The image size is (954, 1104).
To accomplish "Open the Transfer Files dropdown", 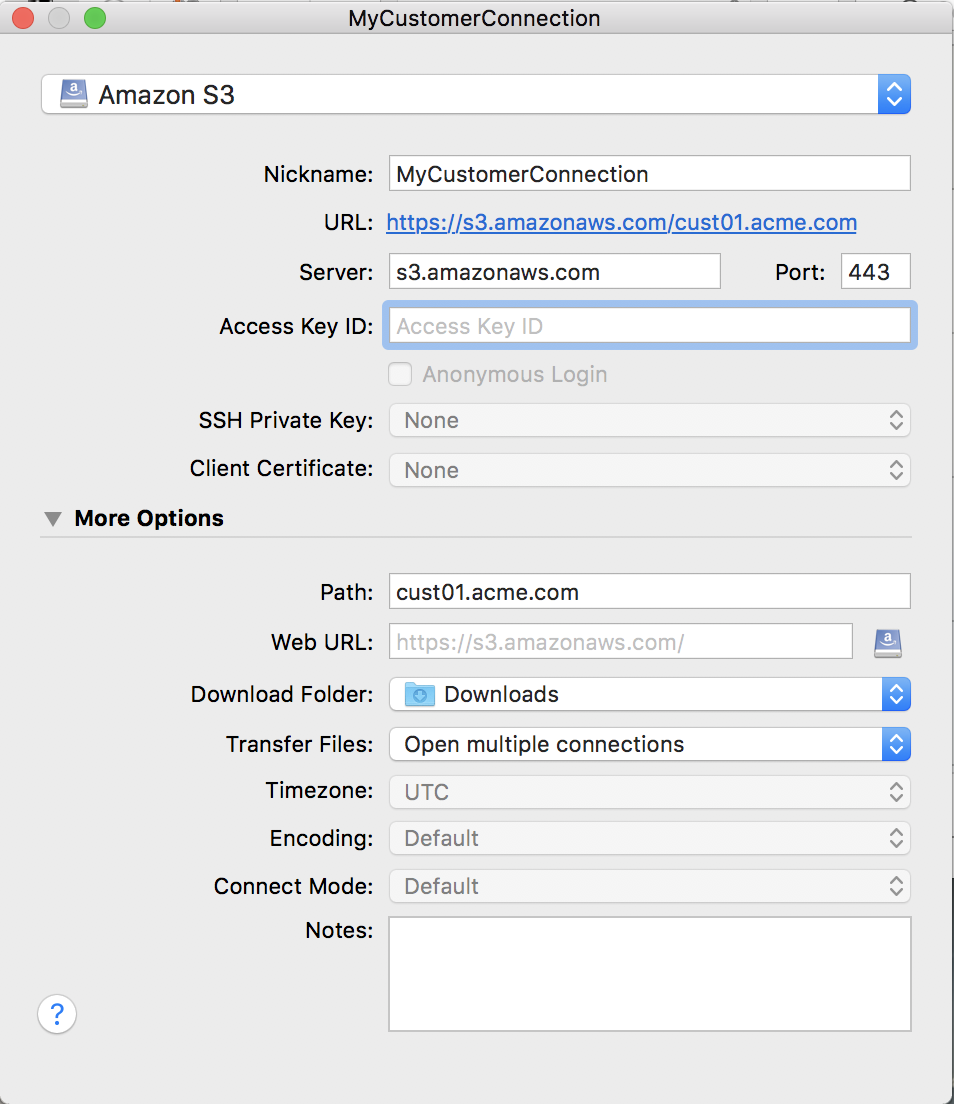I will 649,744.
